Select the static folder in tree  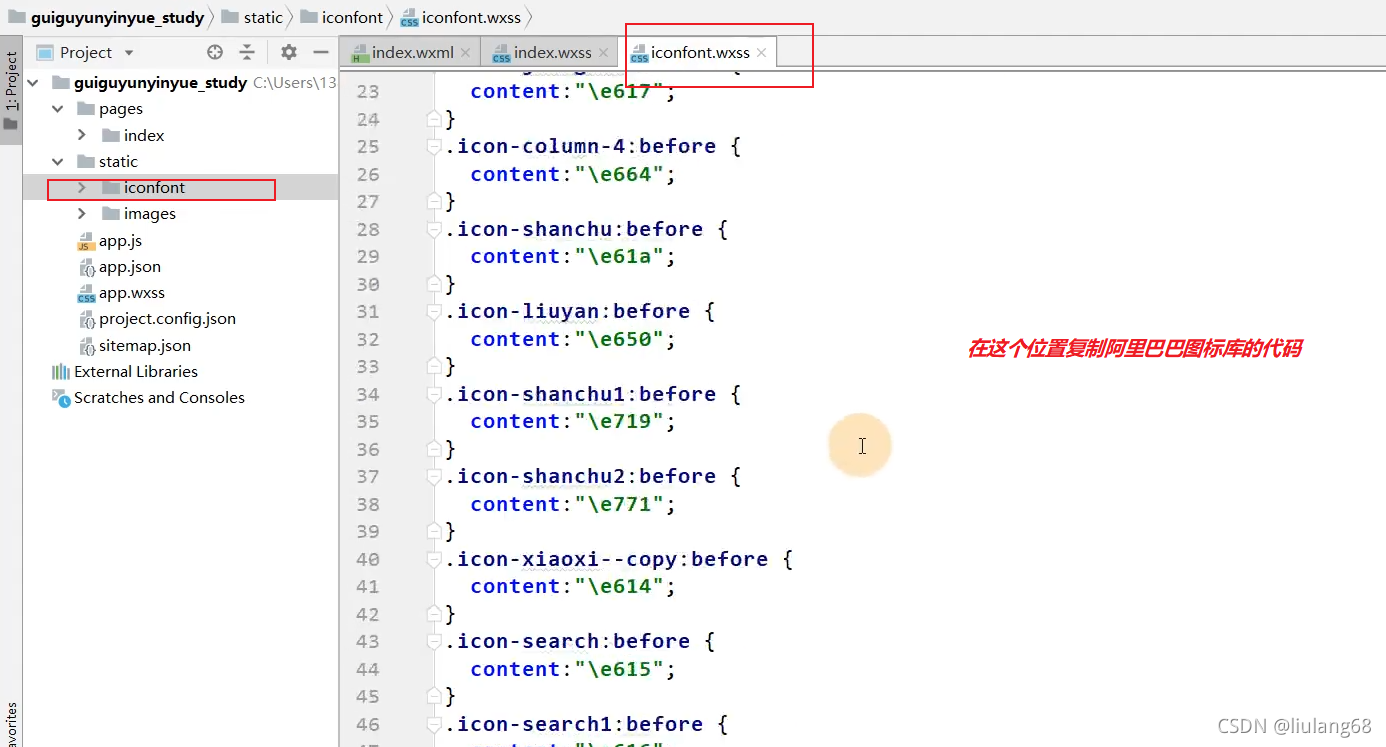coord(118,161)
